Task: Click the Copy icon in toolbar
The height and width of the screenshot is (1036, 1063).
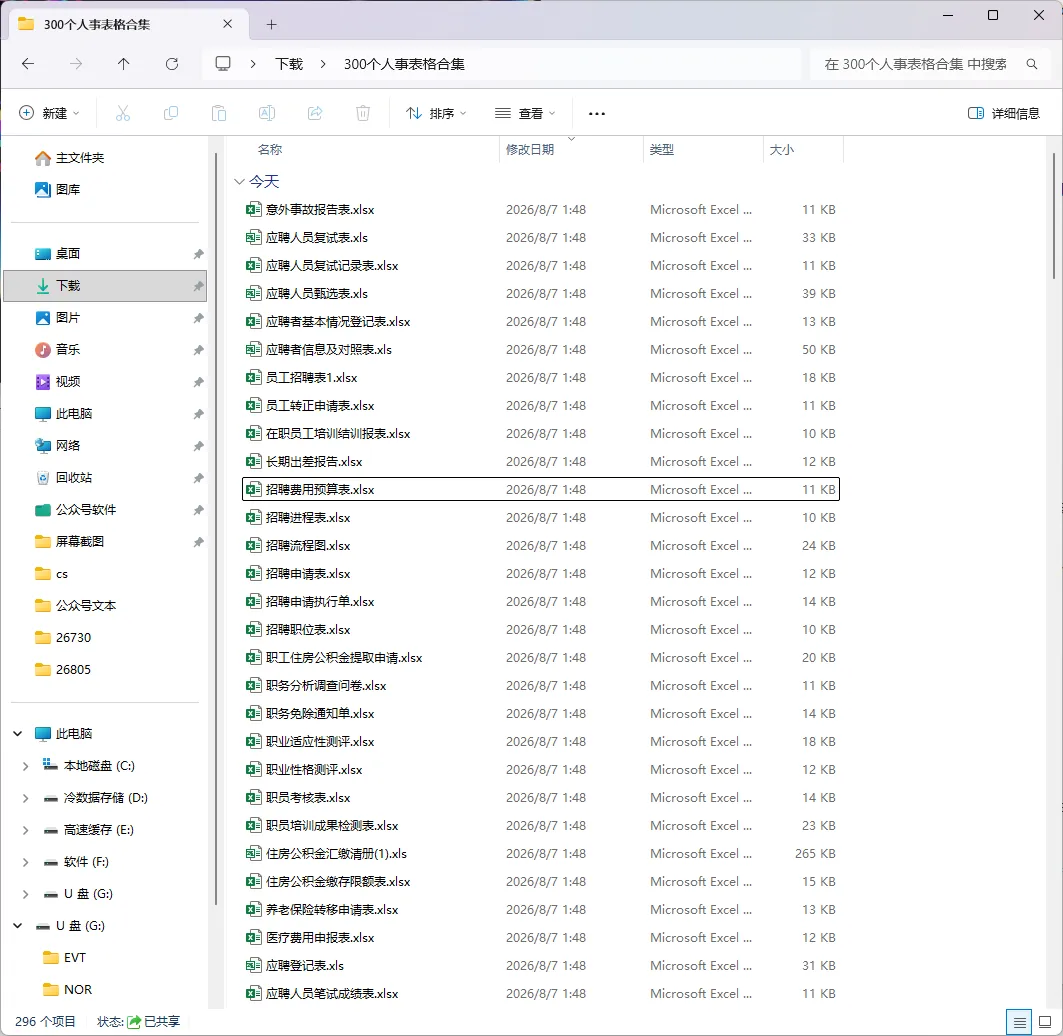Action: tap(171, 113)
